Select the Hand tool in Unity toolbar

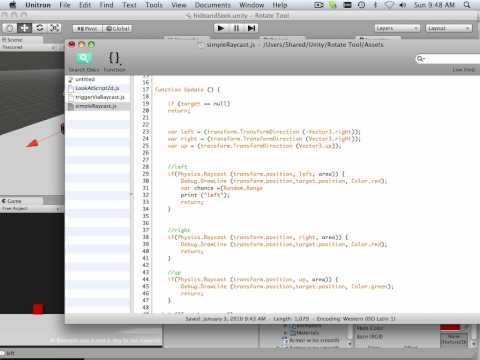tap(10, 28)
